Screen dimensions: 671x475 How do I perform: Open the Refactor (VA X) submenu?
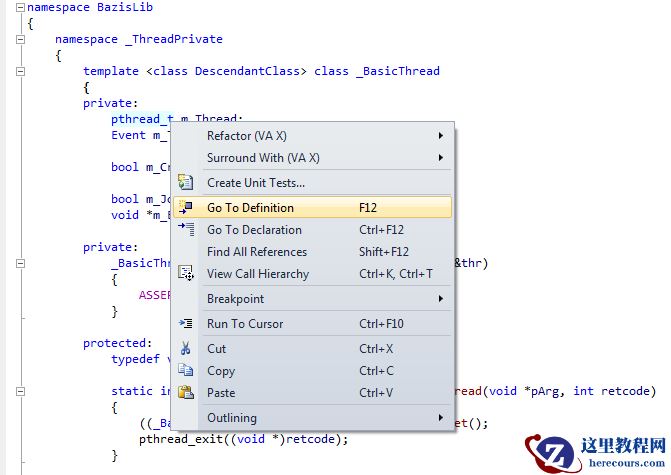[312, 136]
